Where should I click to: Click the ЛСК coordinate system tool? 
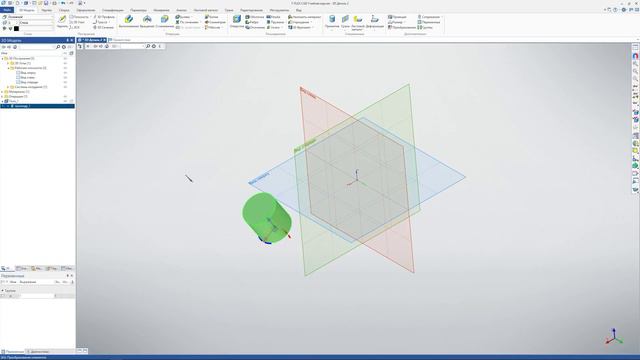(75, 27)
